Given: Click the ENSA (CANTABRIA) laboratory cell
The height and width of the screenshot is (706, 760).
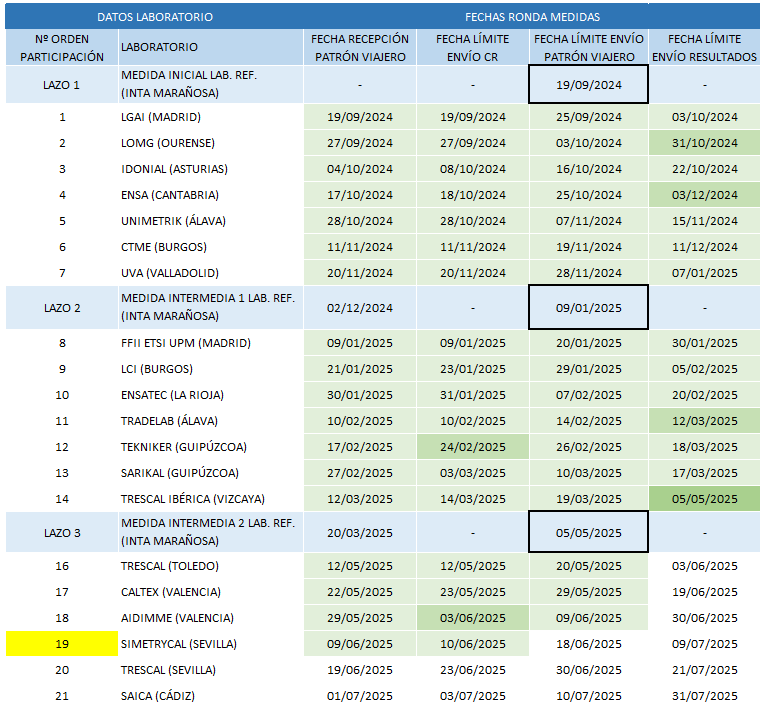Looking at the screenshot, I should pos(211,195).
